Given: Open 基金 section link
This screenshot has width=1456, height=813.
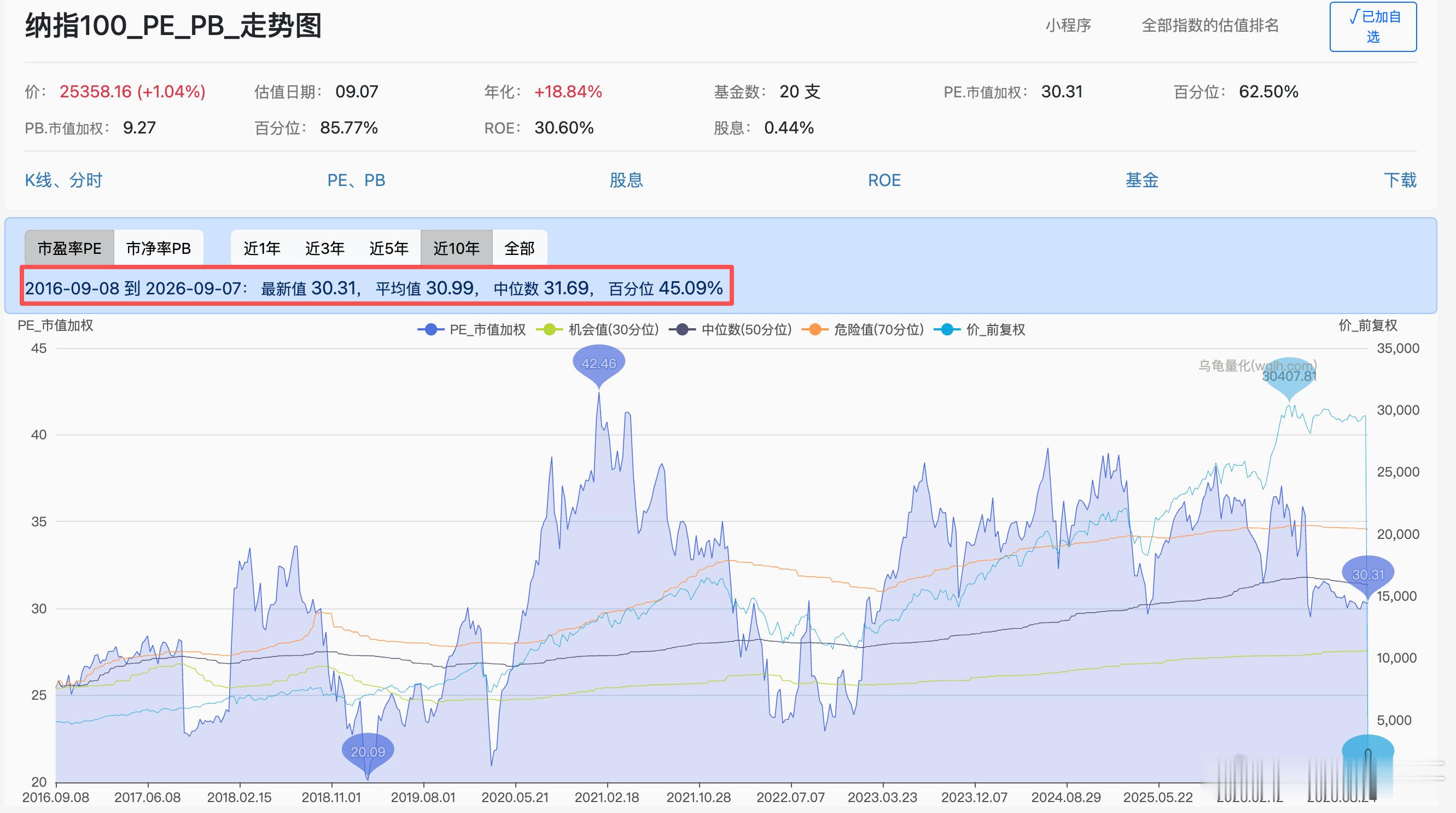Looking at the screenshot, I should pyautogui.click(x=1141, y=181).
